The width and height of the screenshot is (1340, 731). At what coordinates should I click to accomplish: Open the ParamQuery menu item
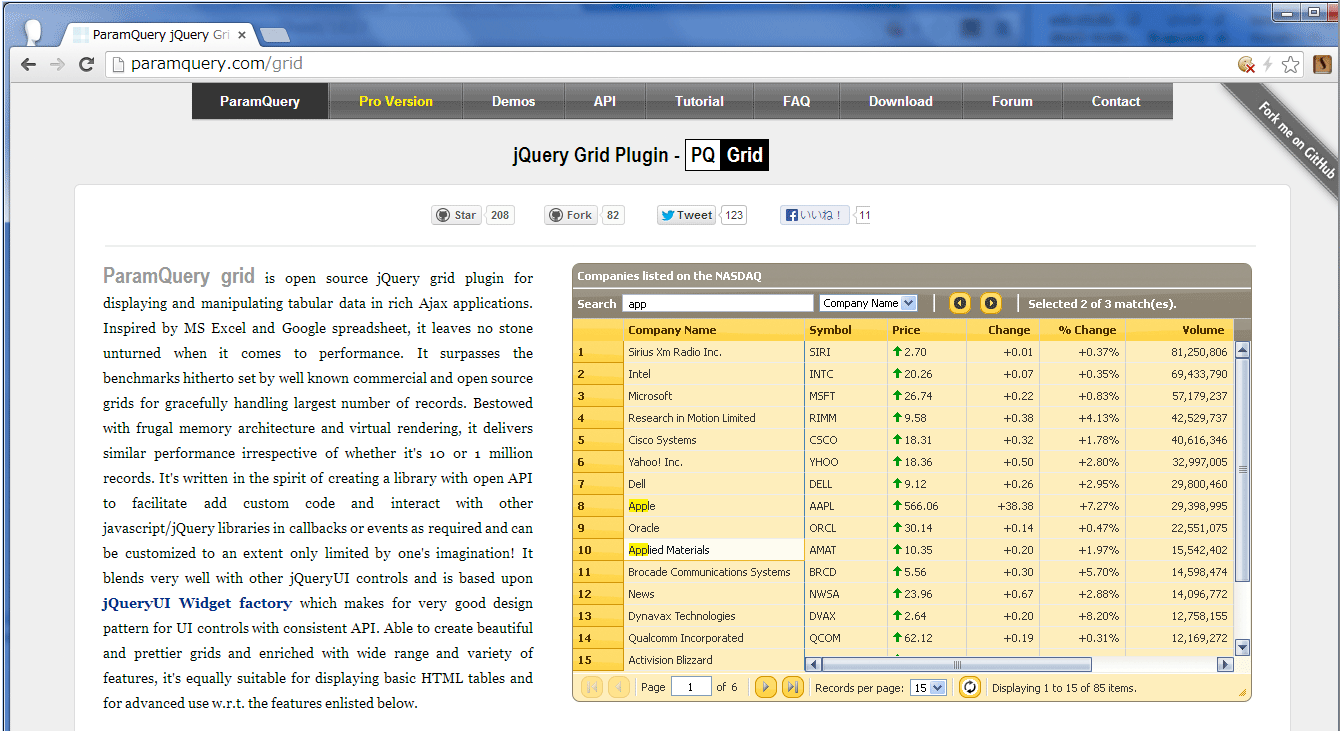260,101
